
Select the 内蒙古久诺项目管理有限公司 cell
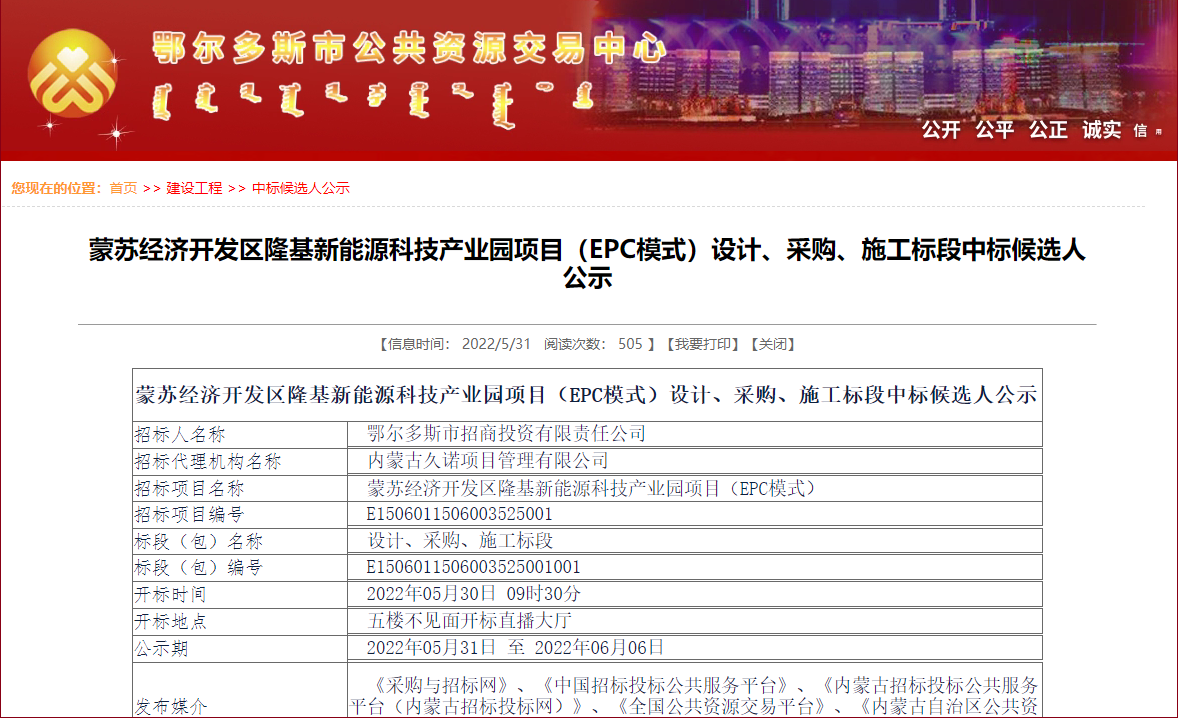(488, 461)
